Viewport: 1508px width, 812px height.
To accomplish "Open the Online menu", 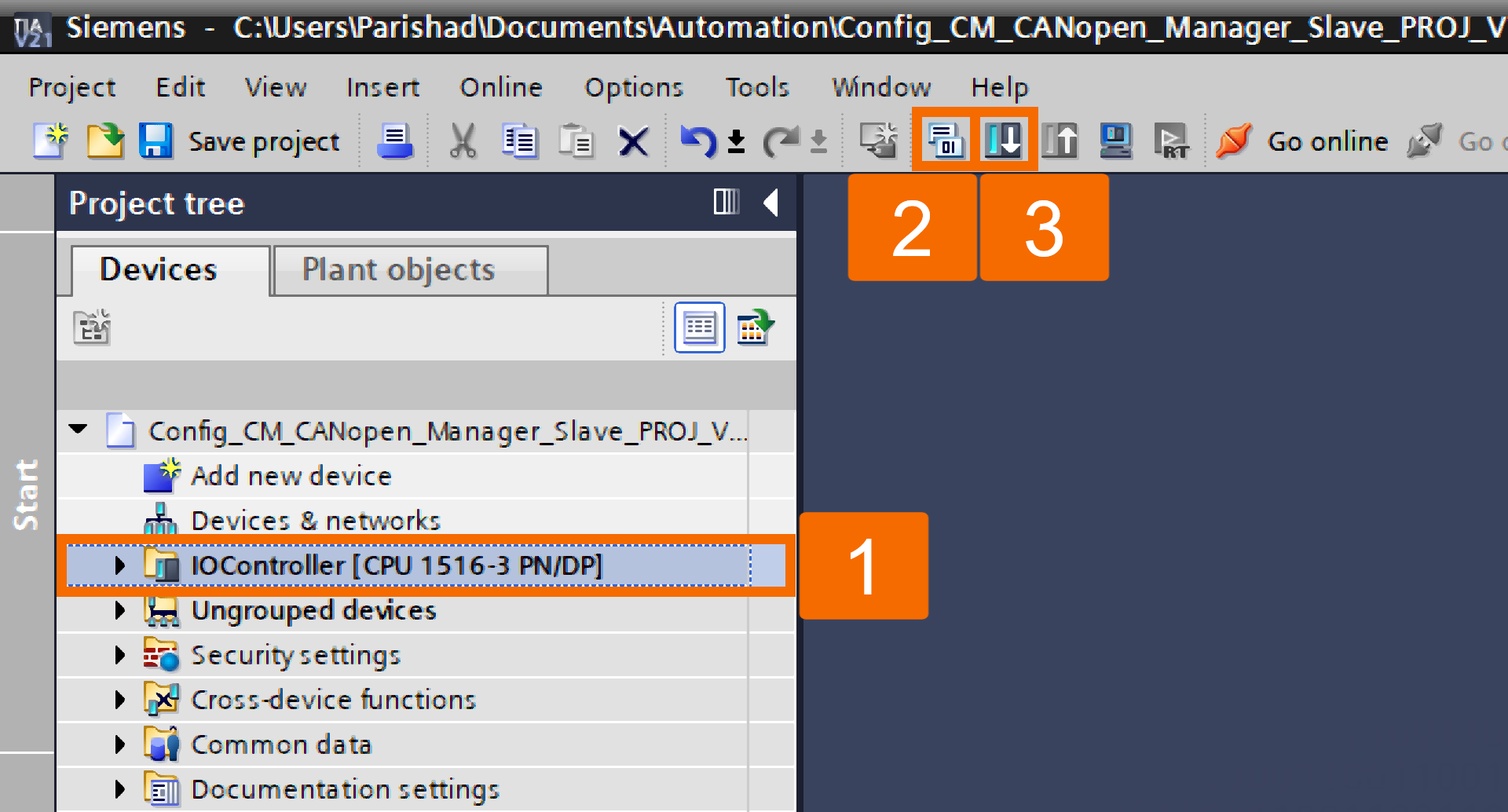I will [x=501, y=86].
